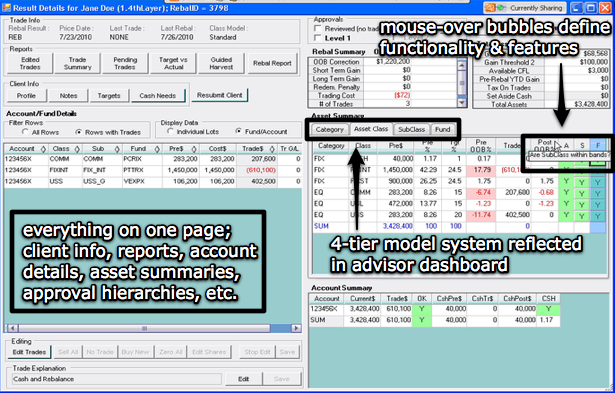Image resolution: width=615 pixels, height=393 pixels.
Task: Click the Trade Explanation text field
Action: tap(117, 379)
